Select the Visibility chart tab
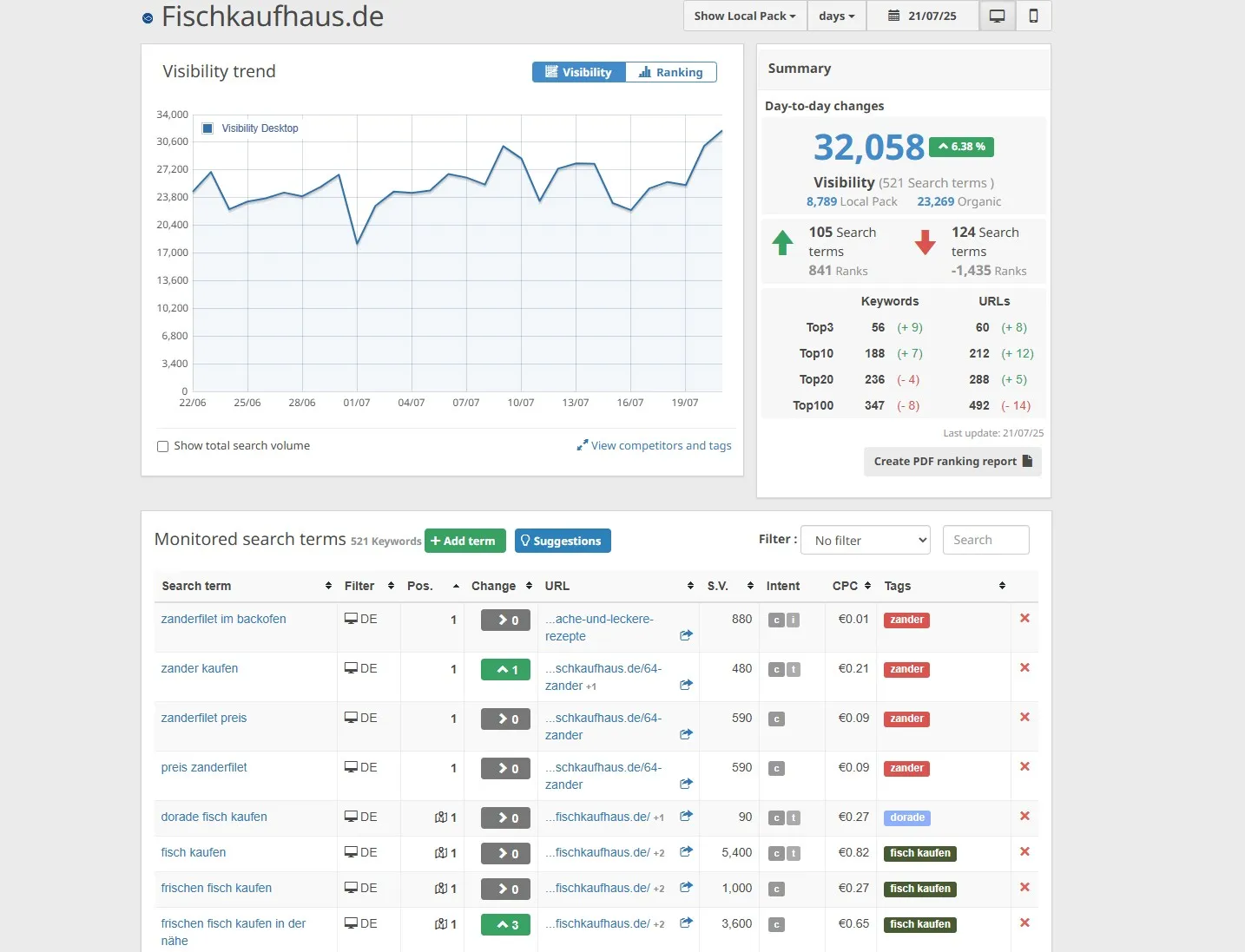Screen dimensions: 1245x952 [x=578, y=72]
